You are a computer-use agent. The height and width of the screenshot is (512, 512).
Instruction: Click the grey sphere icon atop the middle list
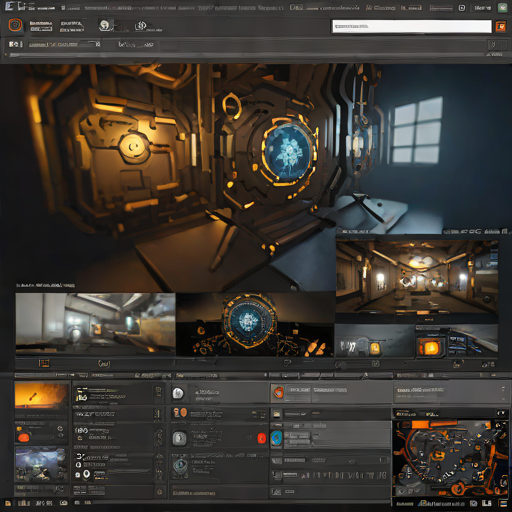178,393
